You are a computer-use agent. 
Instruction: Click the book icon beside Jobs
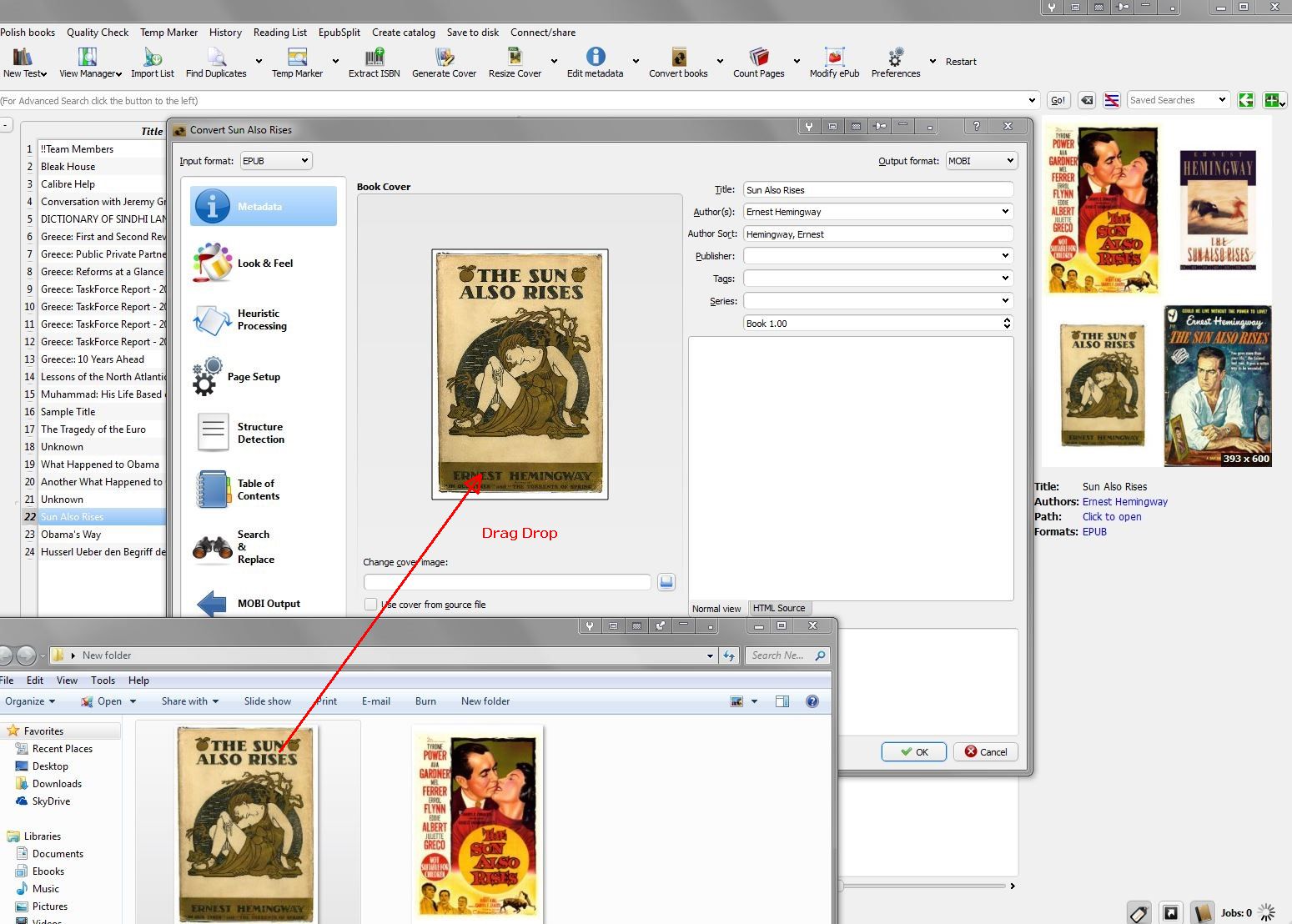[1201, 913]
